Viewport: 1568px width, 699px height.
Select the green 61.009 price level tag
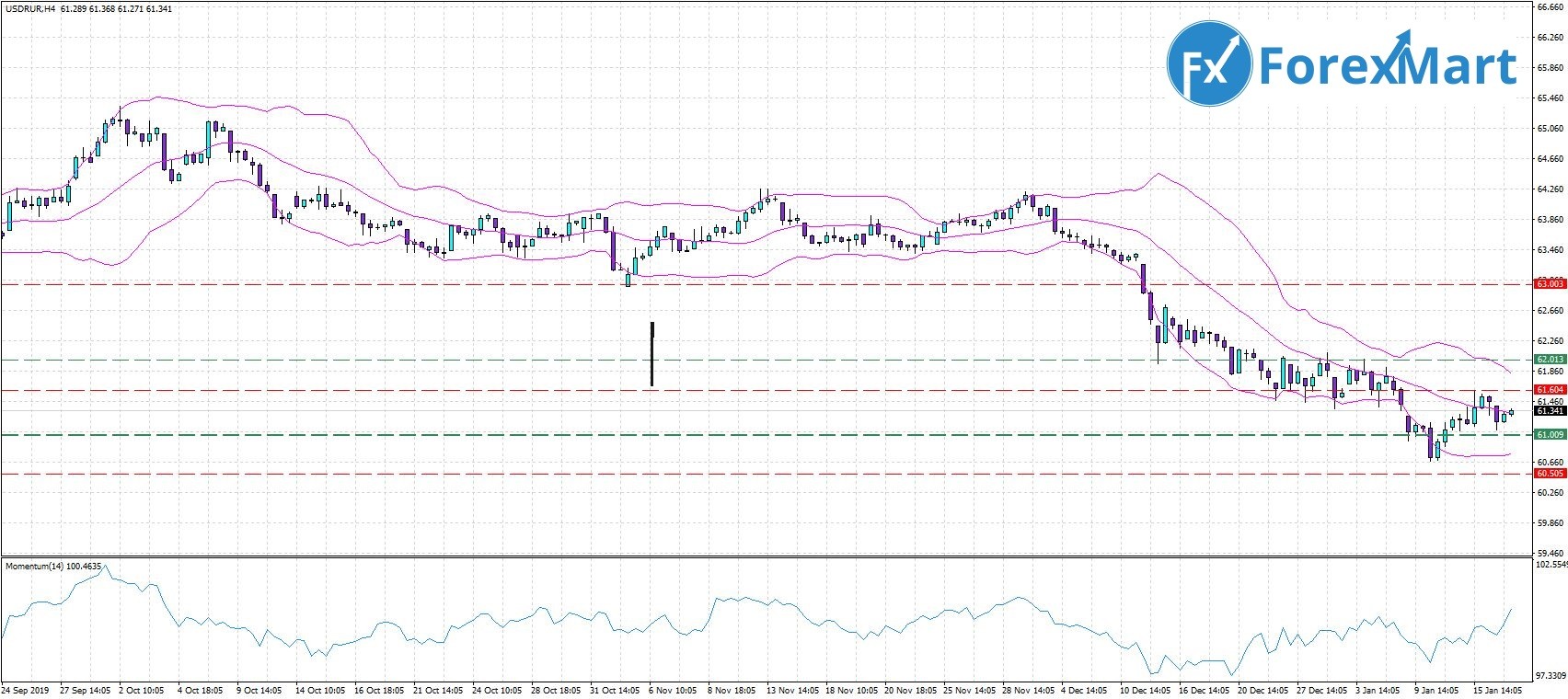[x=1551, y=434]
